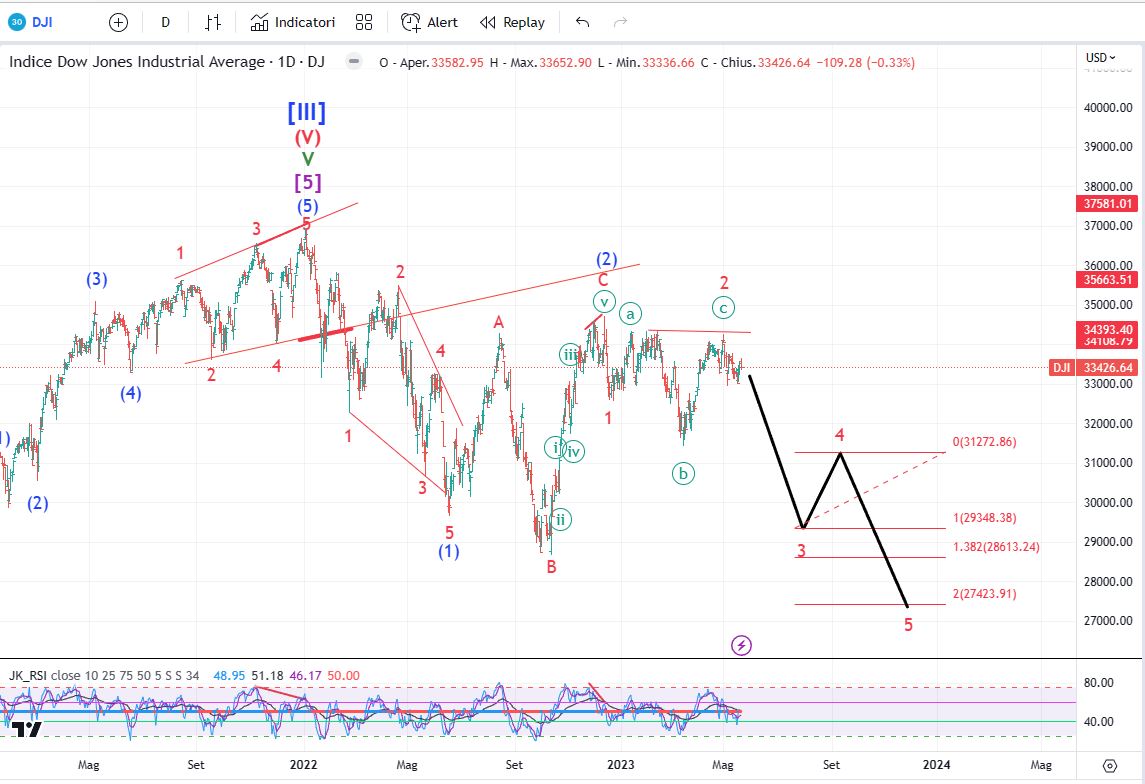The height and width of the screenshot is (784, 1145).
Task: Click the RSI 80.00 scale label
Action: (1098, 683)
